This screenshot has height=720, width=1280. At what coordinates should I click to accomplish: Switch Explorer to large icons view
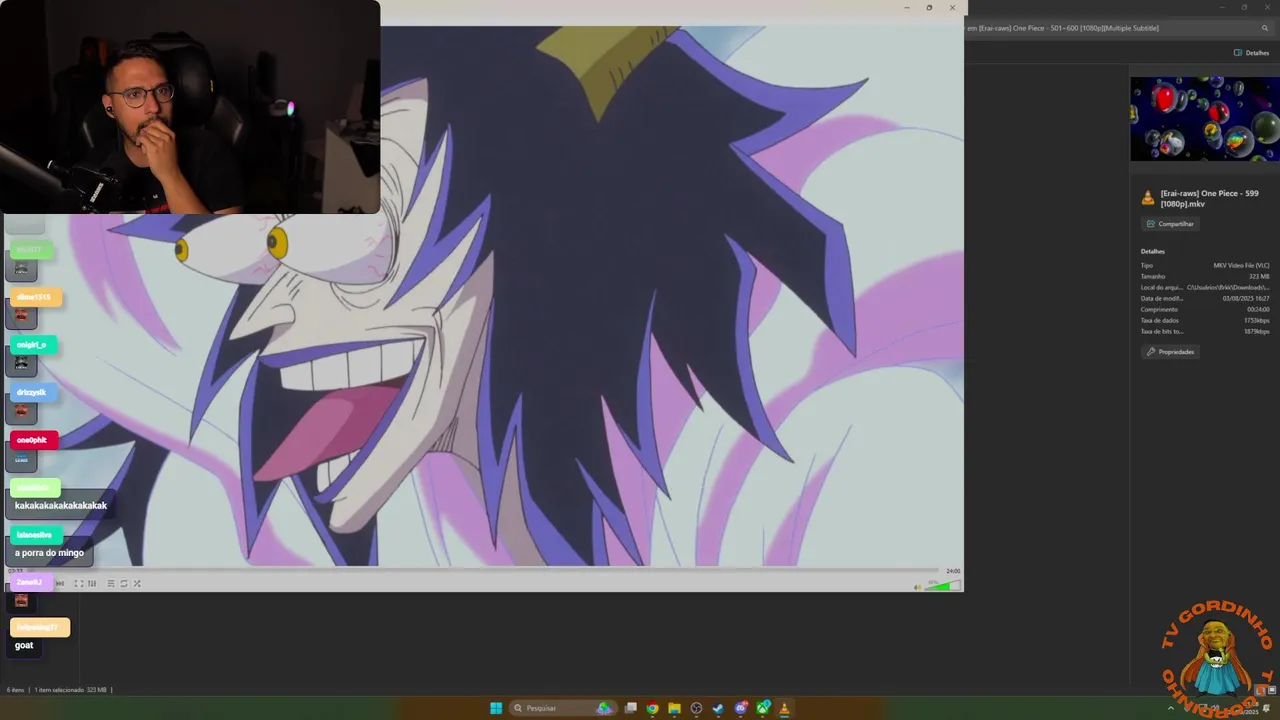click(x=1272, y=690)
